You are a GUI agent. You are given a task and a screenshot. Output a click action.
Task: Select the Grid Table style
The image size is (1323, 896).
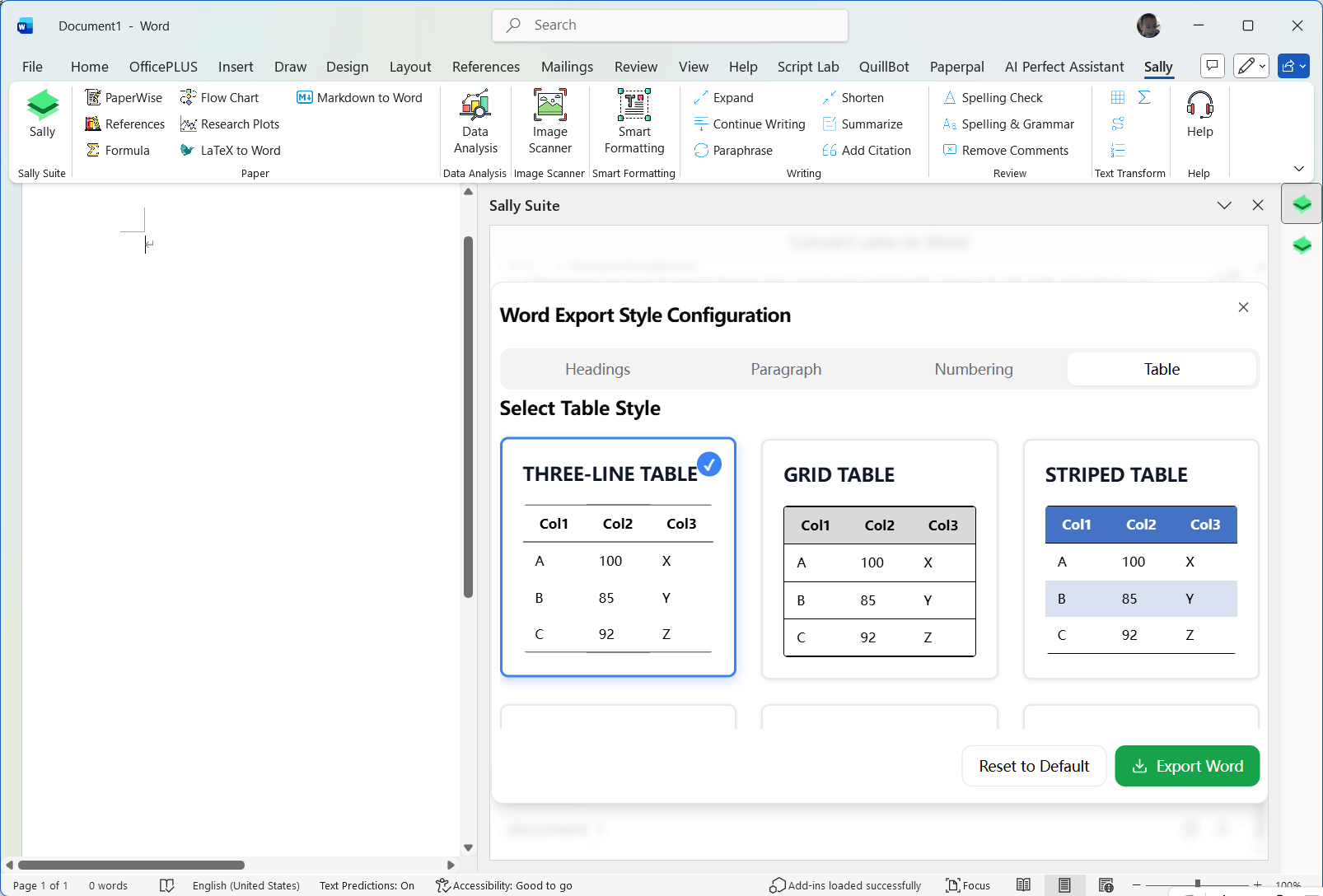(879, 559)
